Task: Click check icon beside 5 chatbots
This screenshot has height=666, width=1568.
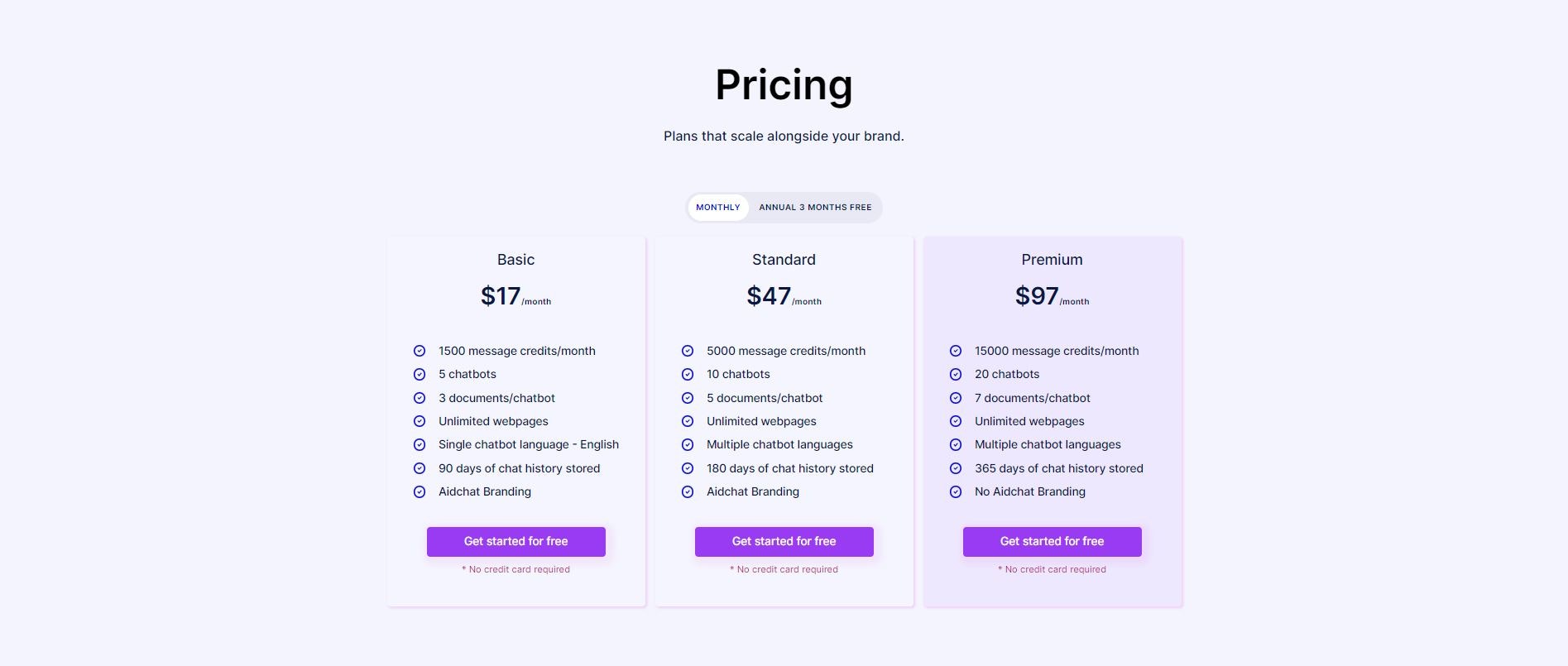Action: (x=420, y=375)
